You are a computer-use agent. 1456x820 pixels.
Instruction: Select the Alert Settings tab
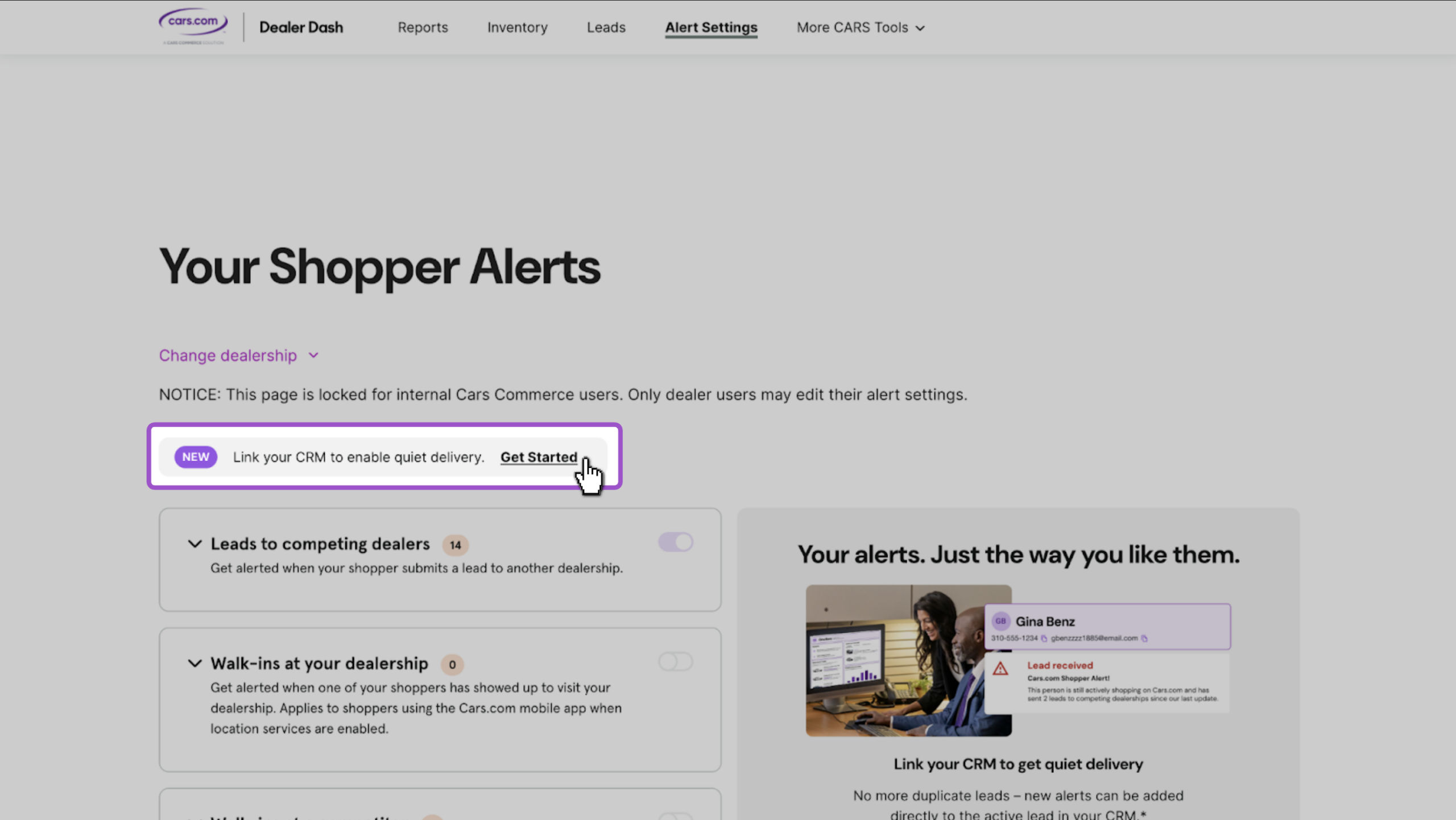(x=711, y=27)
